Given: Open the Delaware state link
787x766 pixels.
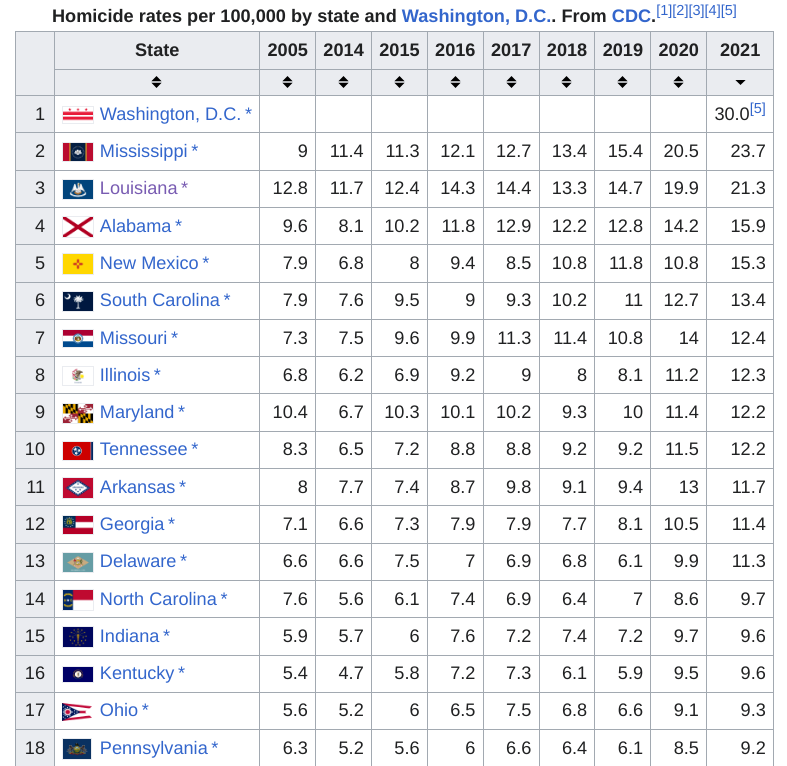Looking at the screenshot, I should [138, 561].
